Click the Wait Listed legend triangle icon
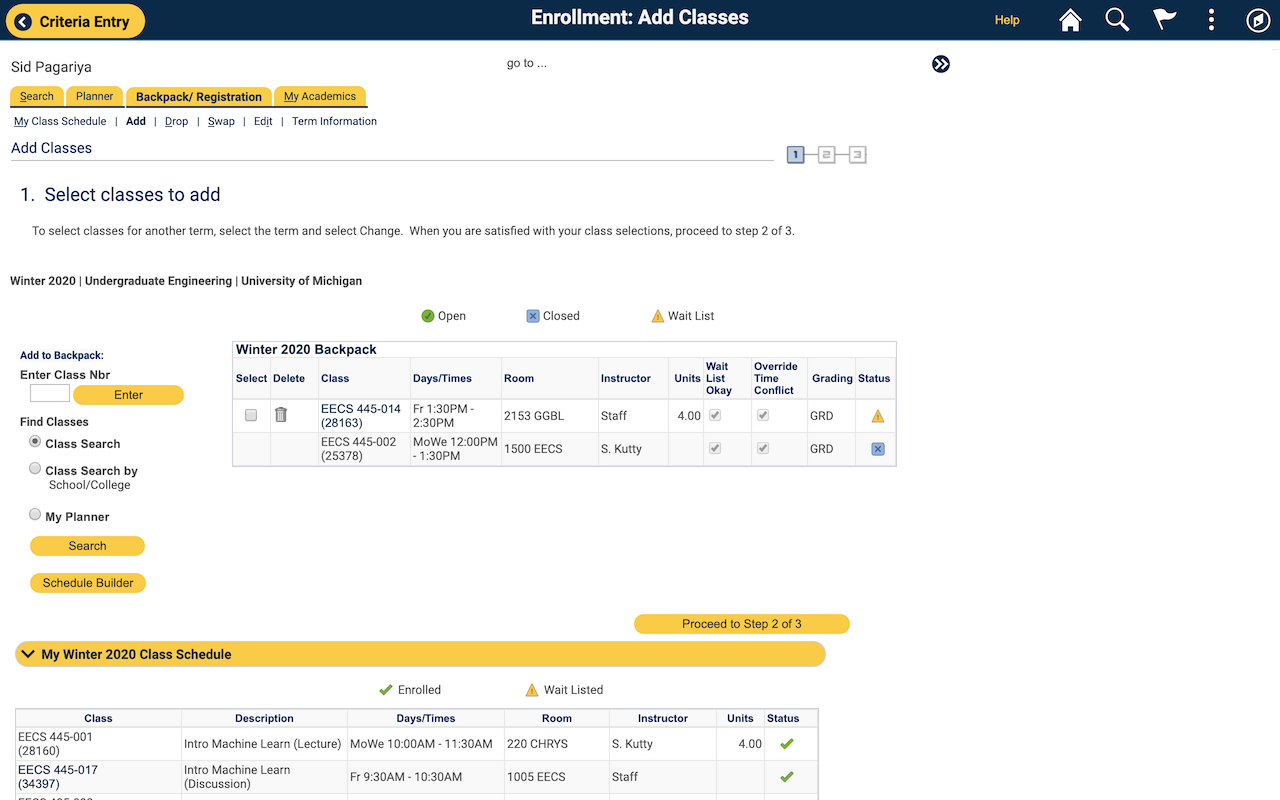1280x800 pixels. (532, 690)
